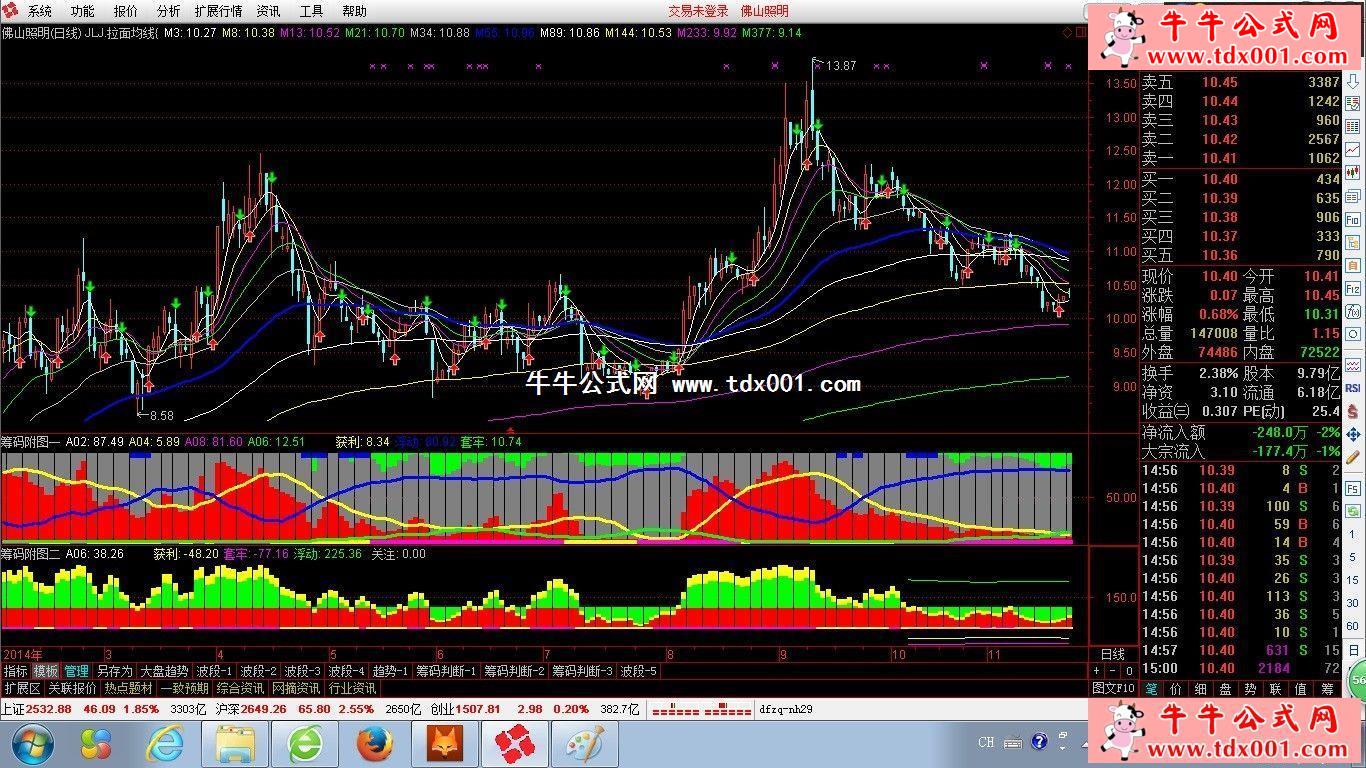
Task: Open Firefox from the Windows taskbar
Action: tap(375, 745)
